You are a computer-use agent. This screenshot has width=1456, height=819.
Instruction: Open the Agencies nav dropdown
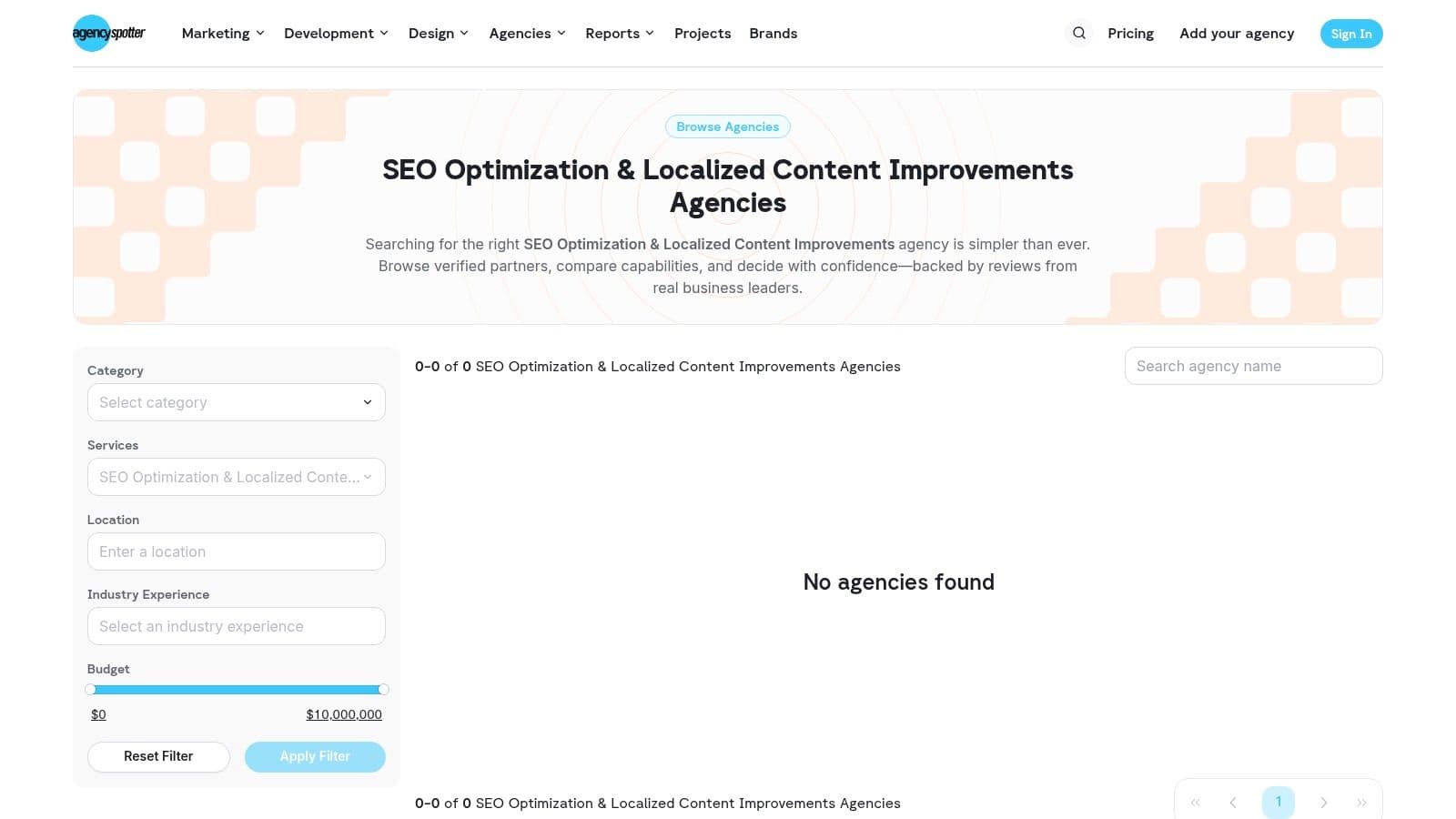[x=527, y=34]
